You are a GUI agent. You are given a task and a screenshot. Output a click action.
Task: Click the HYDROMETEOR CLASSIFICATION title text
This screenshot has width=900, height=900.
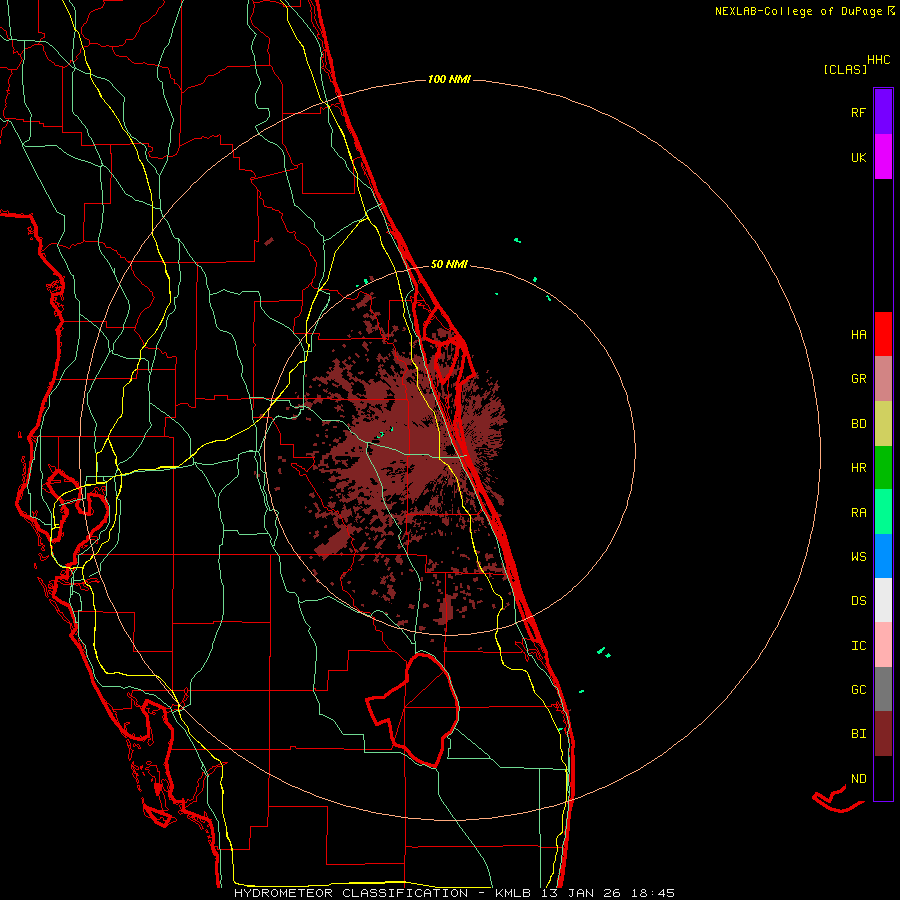[351, 893]
